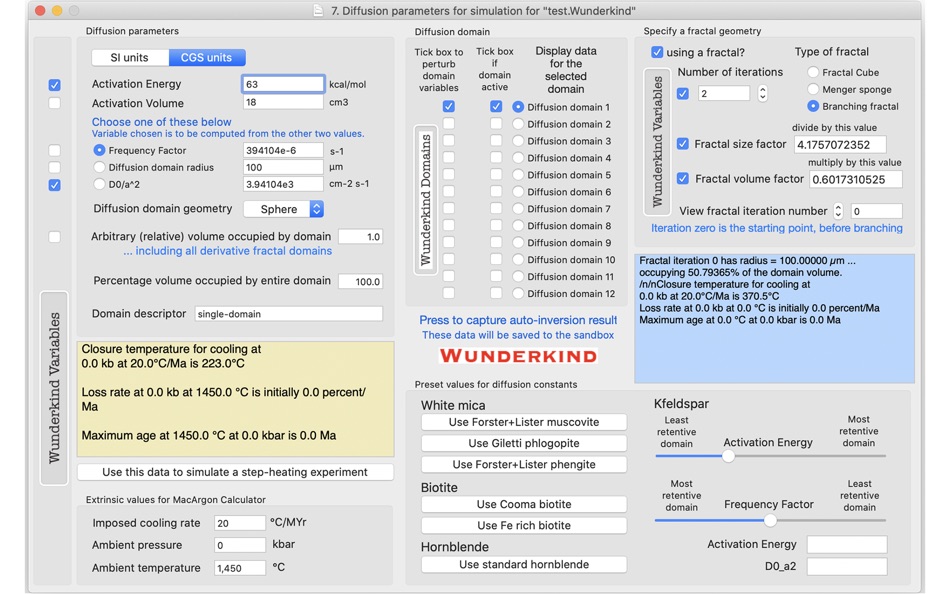The image size is (950, 594).
Task: Toggle the Activation Energy perturb checkbox
Action: click(x=55, y=85)
